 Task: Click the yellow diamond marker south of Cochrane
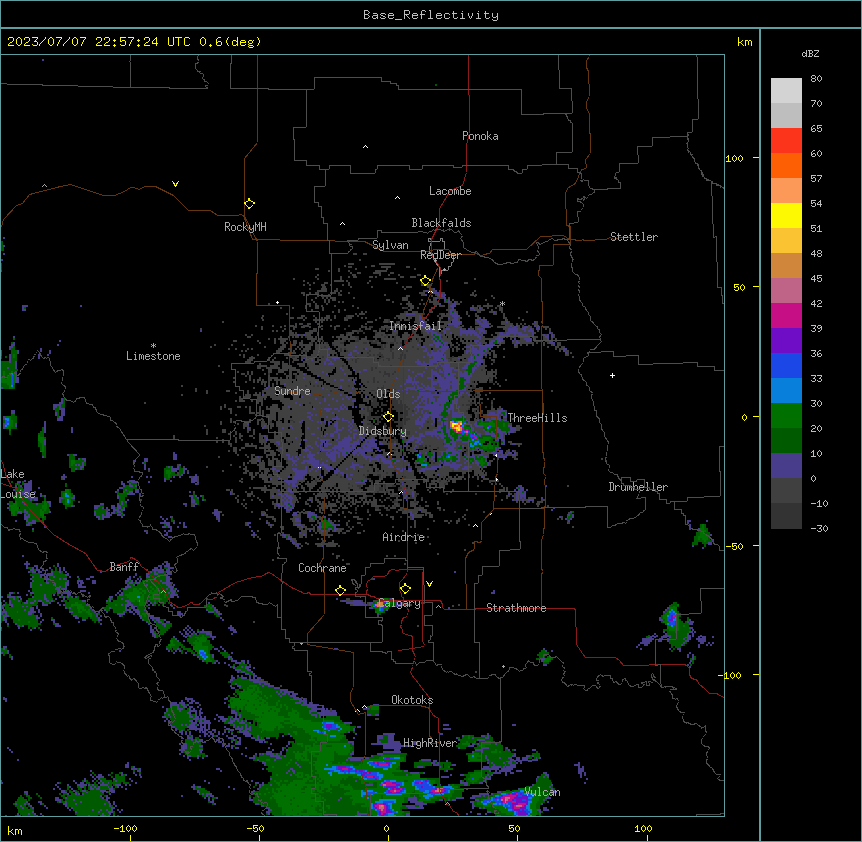point(340,590)
